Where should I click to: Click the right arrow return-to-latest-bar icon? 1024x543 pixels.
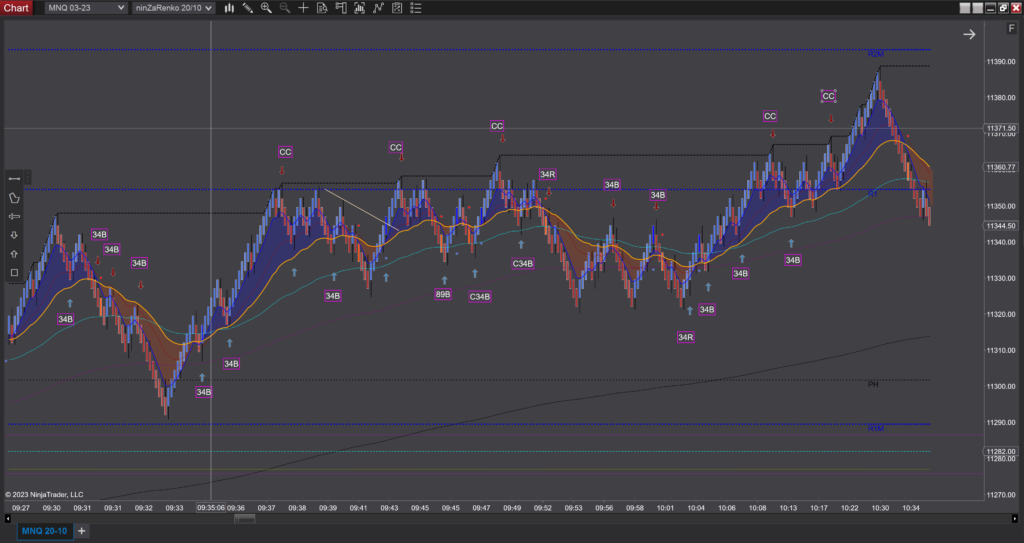coord(969,34)
